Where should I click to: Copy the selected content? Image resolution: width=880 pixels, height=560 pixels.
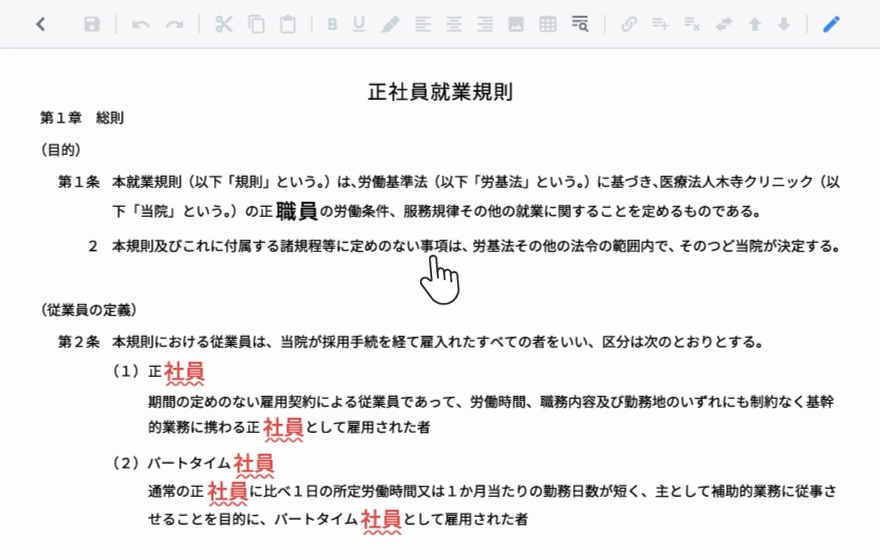click(x=256, y=24)
